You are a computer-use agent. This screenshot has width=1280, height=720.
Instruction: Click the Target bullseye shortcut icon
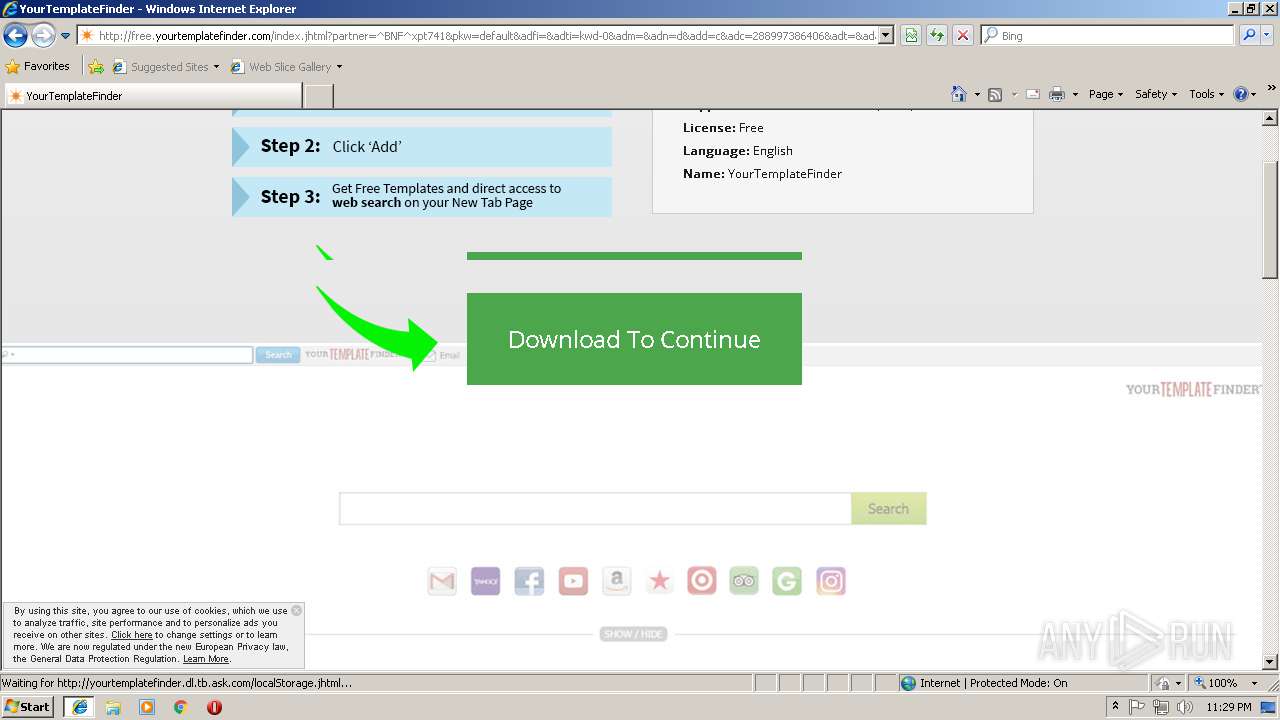(702, 581)
